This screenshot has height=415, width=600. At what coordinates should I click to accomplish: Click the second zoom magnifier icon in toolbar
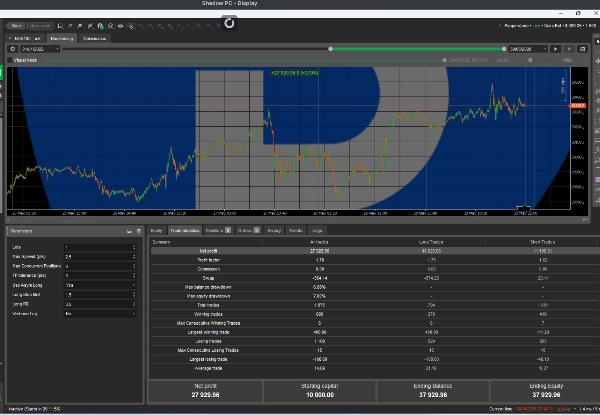point(80,26)
